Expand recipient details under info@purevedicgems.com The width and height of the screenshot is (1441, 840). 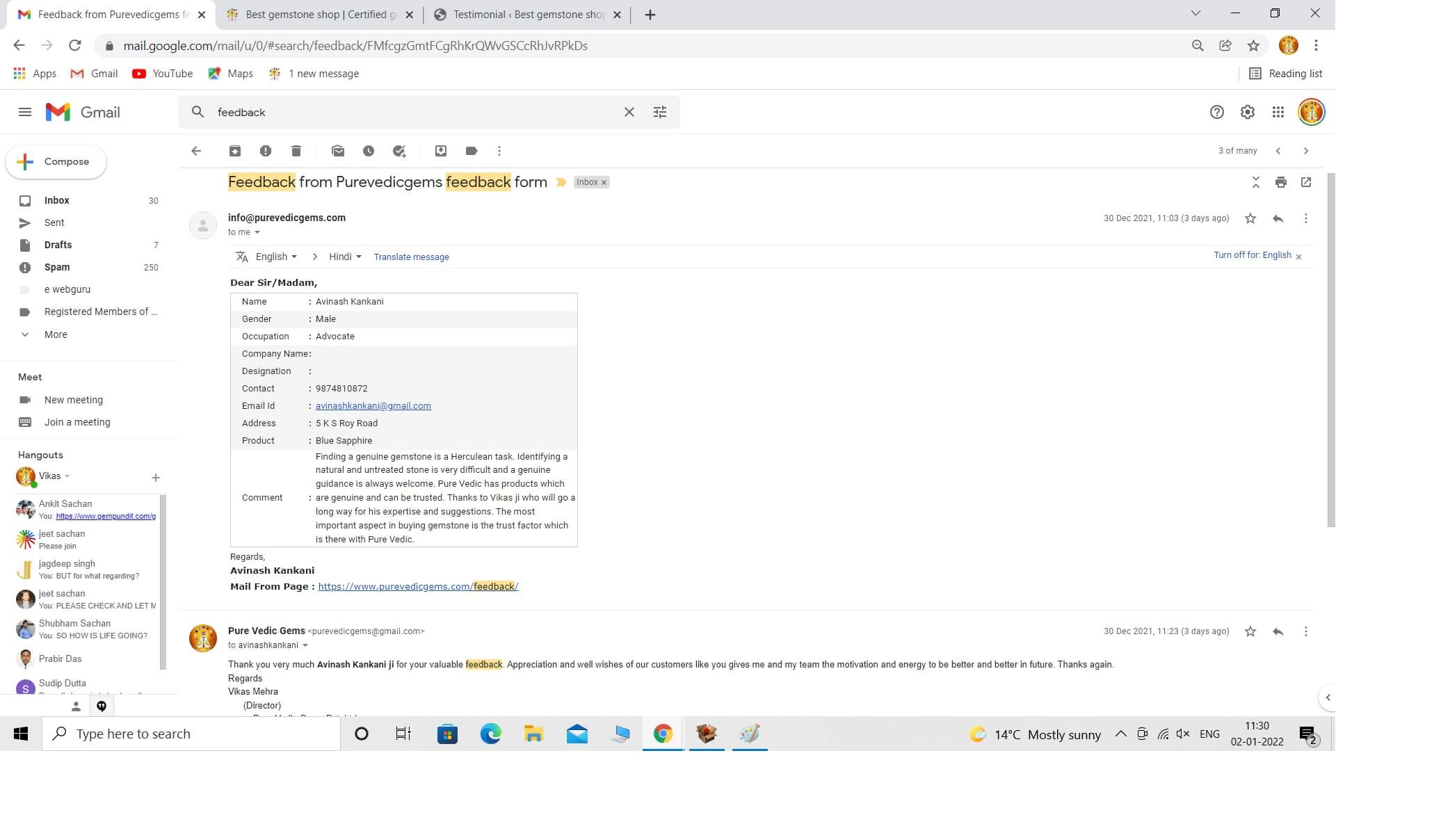(x=257, y=232)
